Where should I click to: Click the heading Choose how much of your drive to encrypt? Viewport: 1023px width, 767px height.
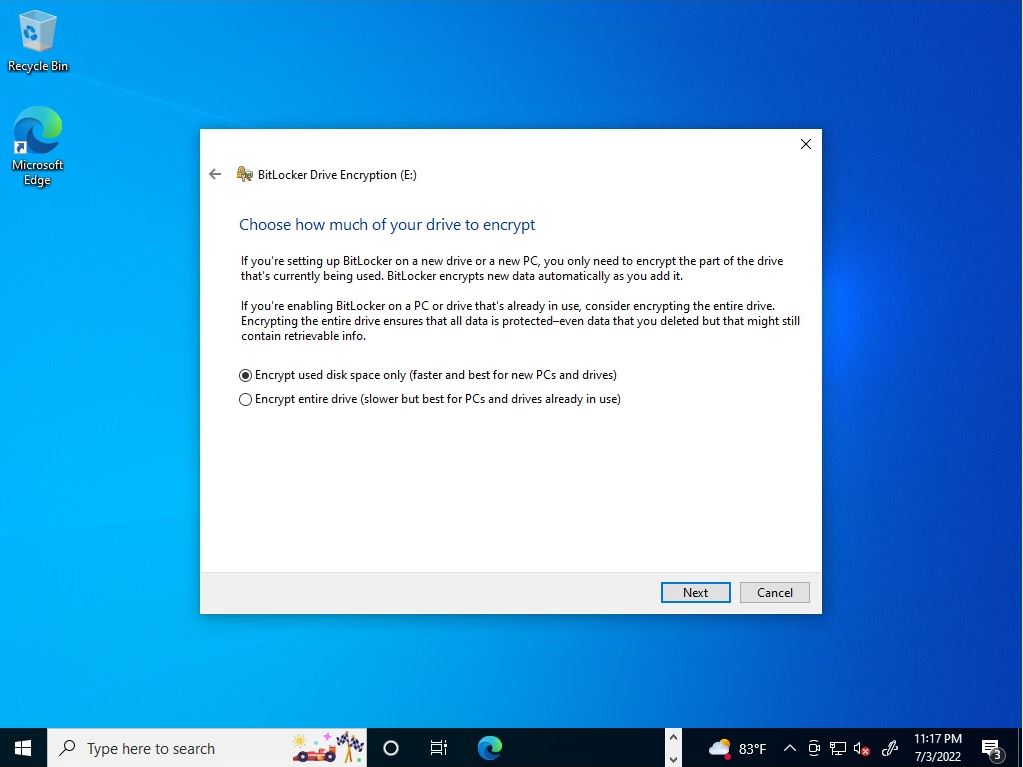pyautogui.click(x=387, y=224)
